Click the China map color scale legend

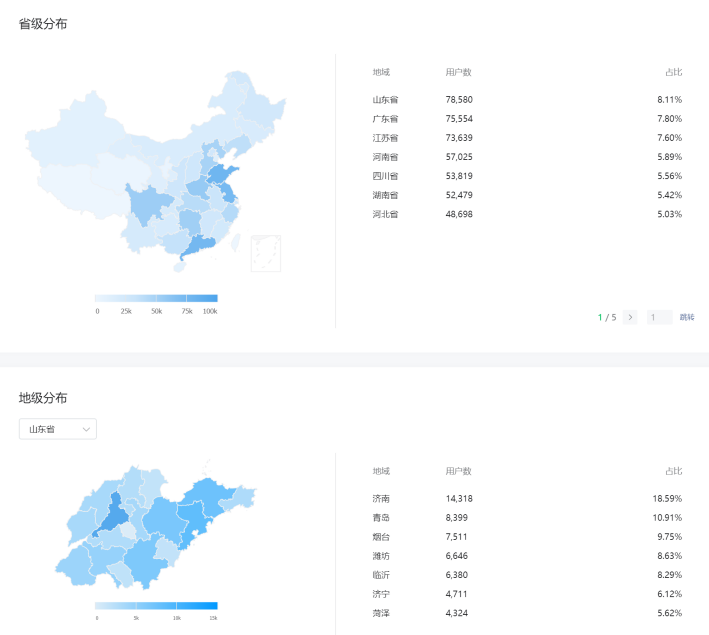156,298
